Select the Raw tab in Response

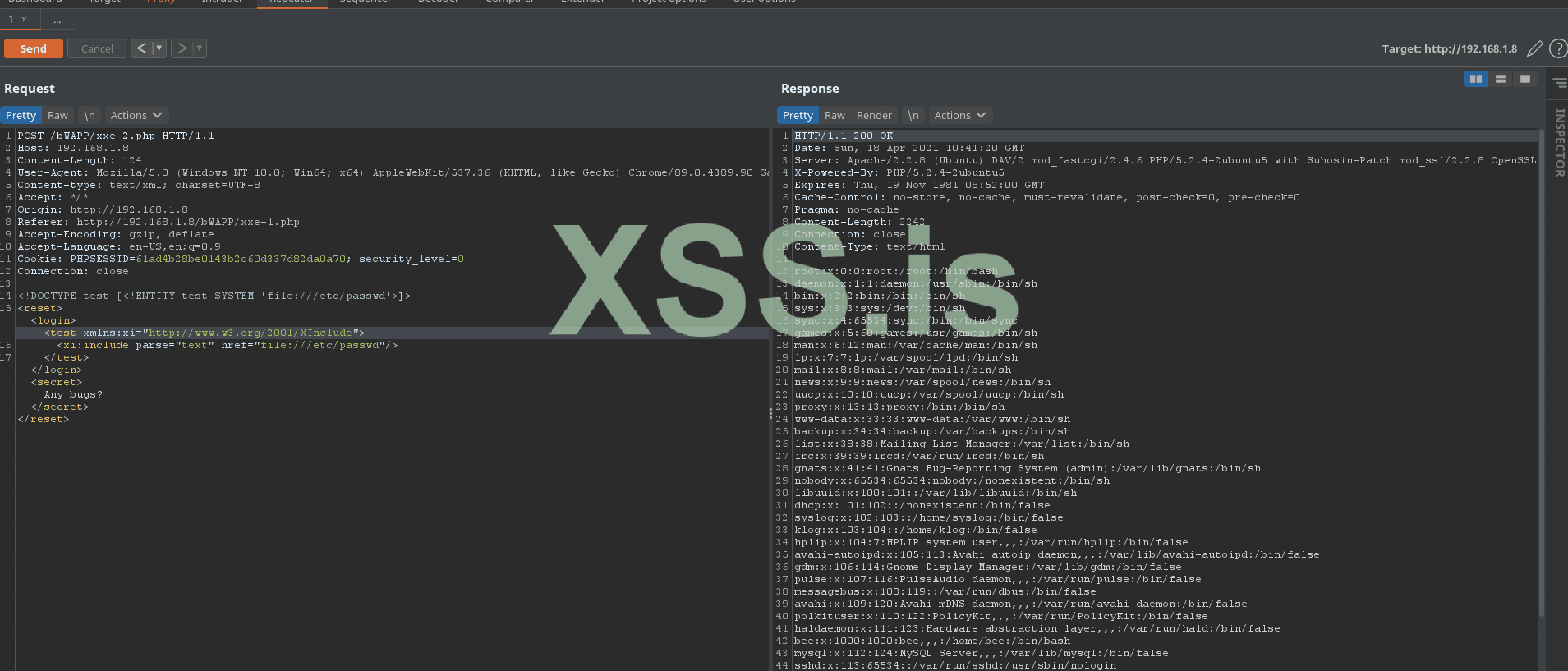(x=835, y=116)
